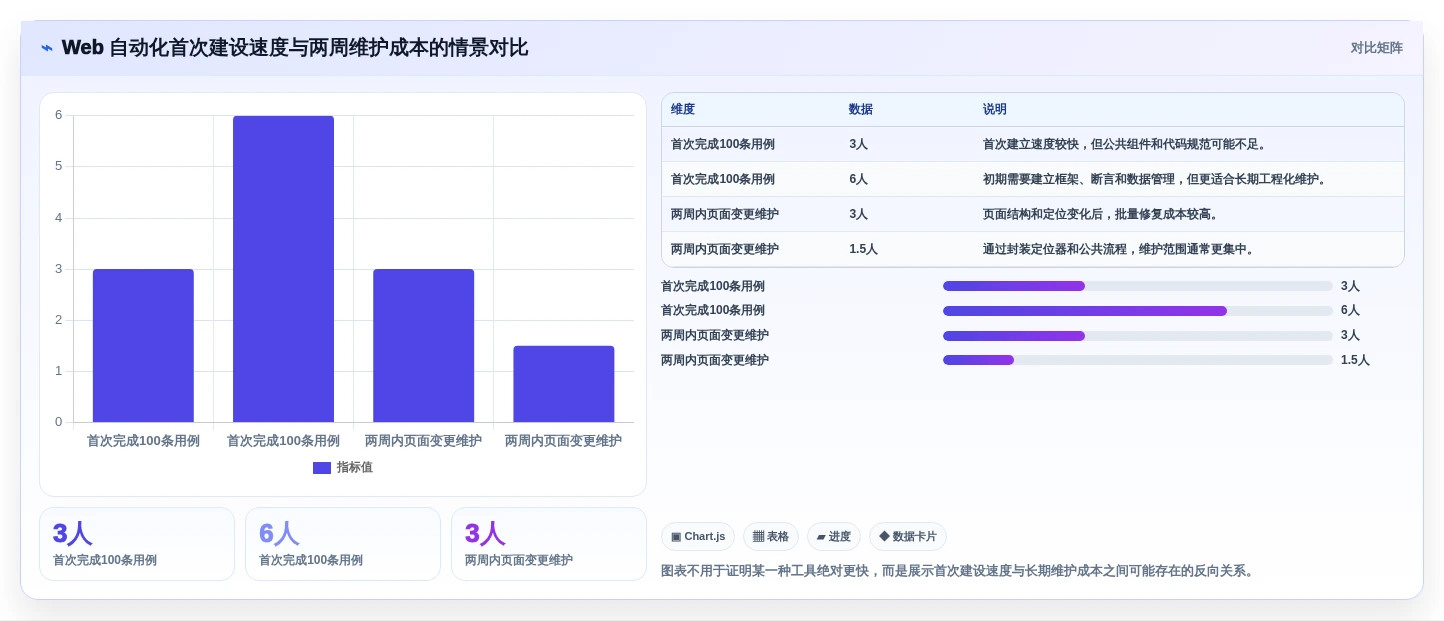Toggle the 指标值 legend color box
Screen dimensions: 1444x621
(x=322, y=468)
